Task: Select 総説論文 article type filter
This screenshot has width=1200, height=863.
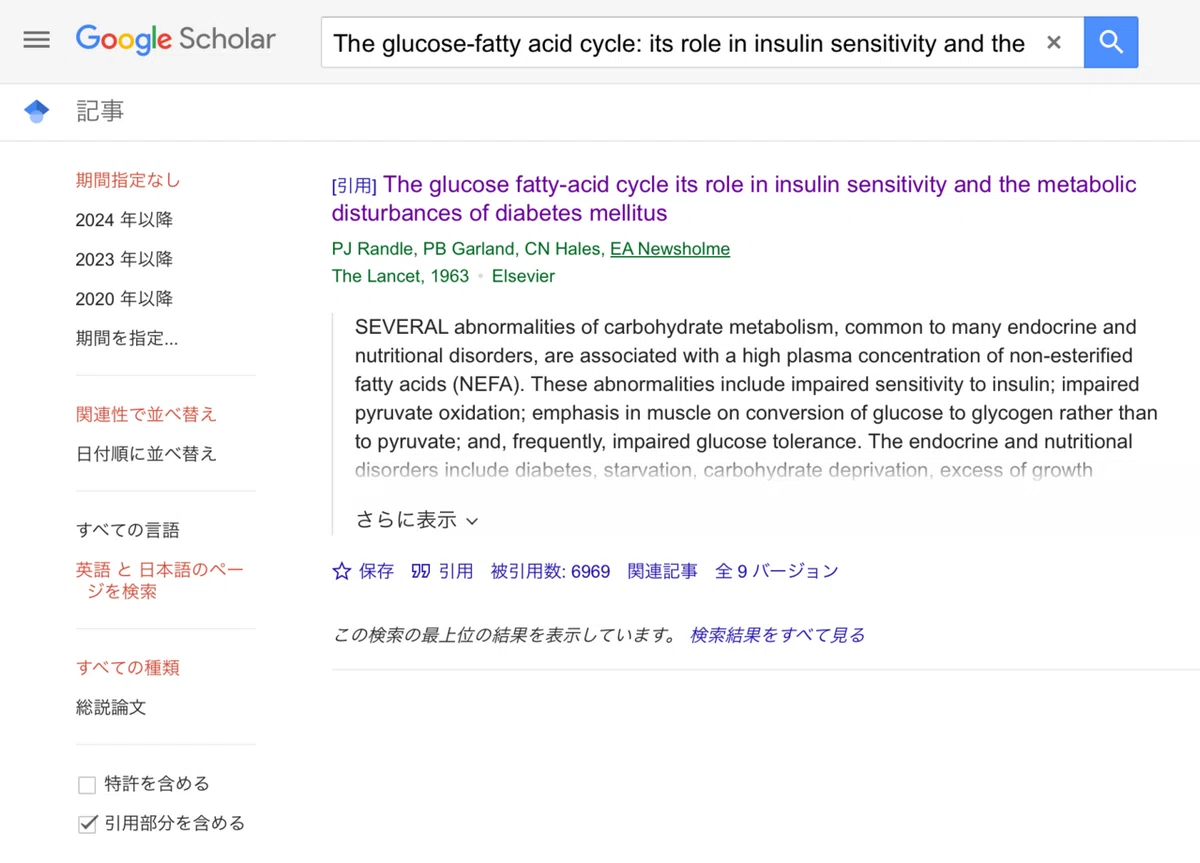Action: [x=111, y=707]
